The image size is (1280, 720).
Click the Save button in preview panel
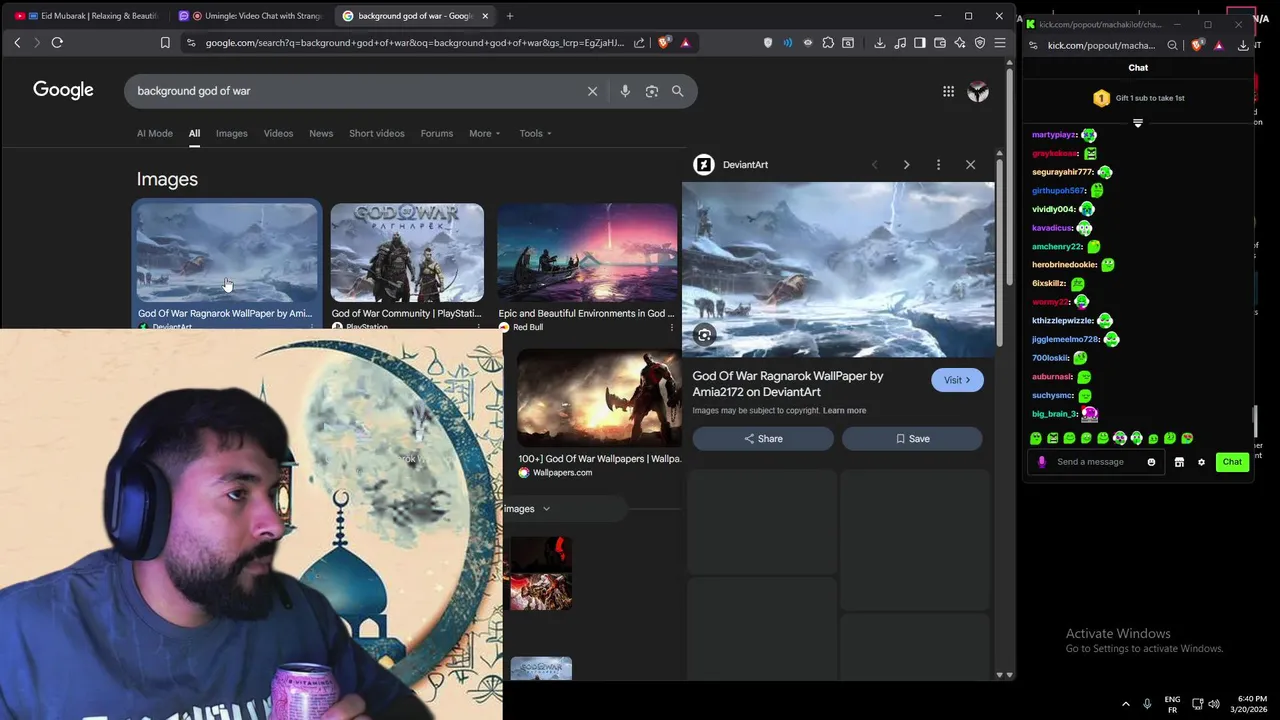pos(912,439)
